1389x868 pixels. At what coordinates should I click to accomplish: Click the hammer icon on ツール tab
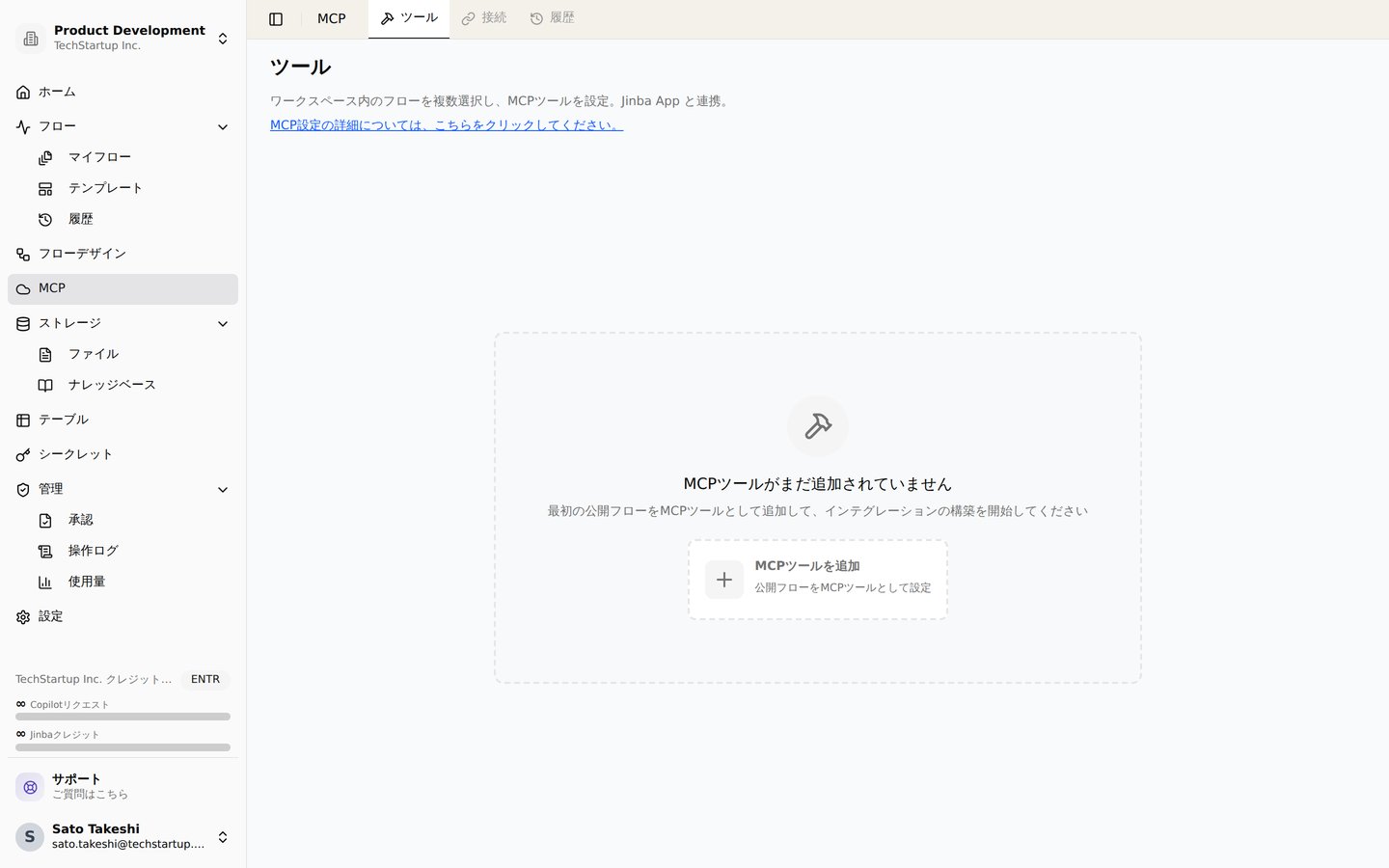[x=388, y=18]
